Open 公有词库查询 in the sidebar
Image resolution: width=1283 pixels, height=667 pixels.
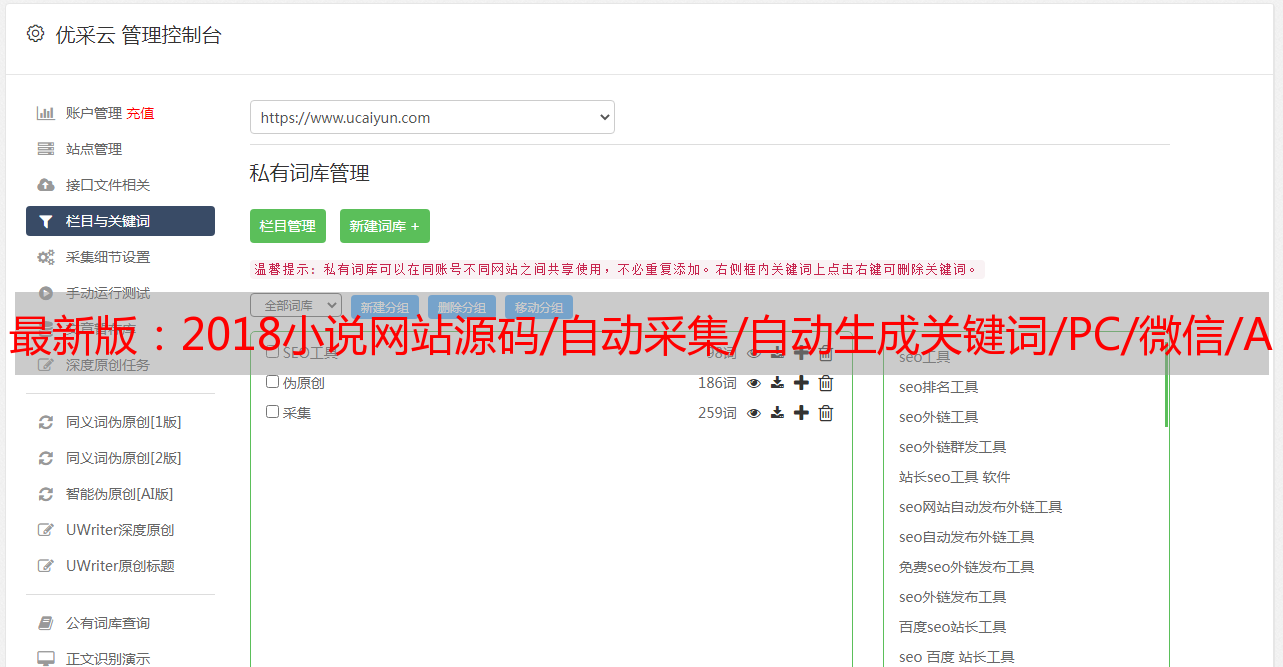[x=108, y=623]
